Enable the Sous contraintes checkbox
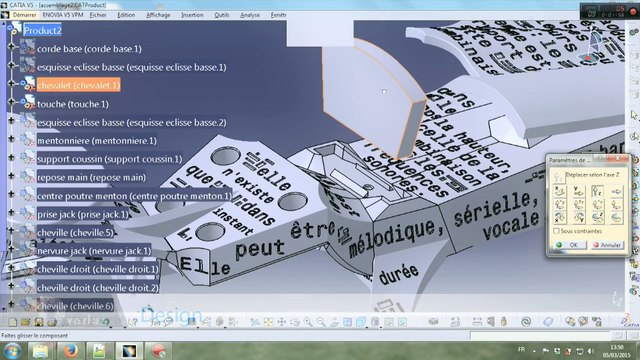Screen dimensions: 640x360 coord(556,231)
